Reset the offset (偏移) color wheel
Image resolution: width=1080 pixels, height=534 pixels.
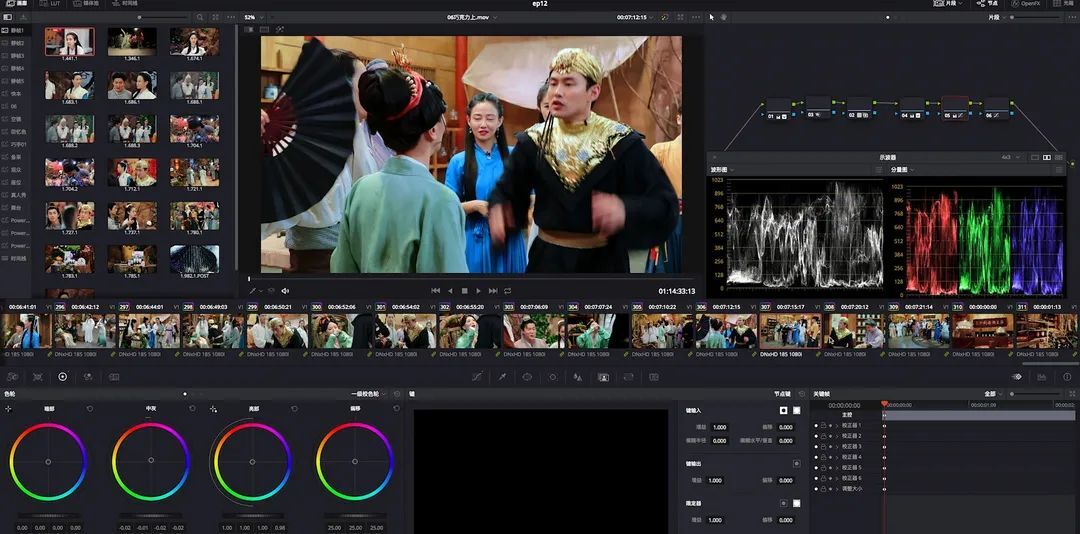[x=396, y=409]
